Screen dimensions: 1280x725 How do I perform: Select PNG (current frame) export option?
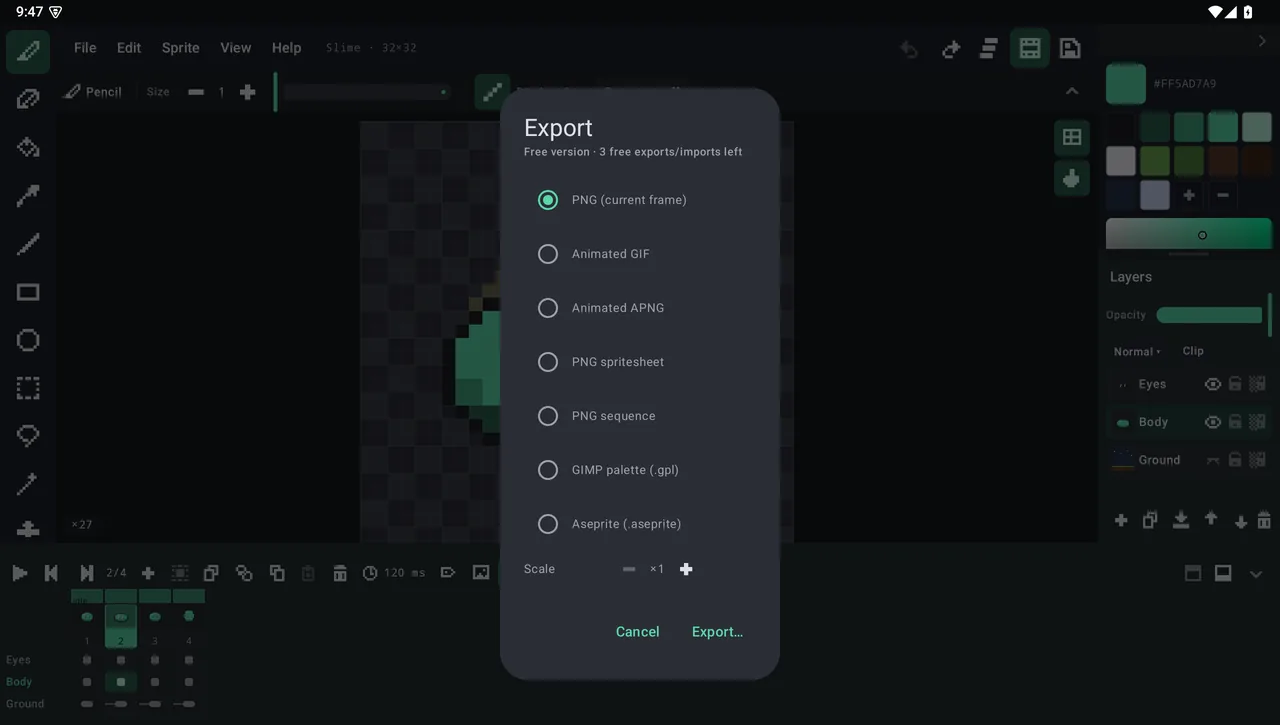coord(640,200)
